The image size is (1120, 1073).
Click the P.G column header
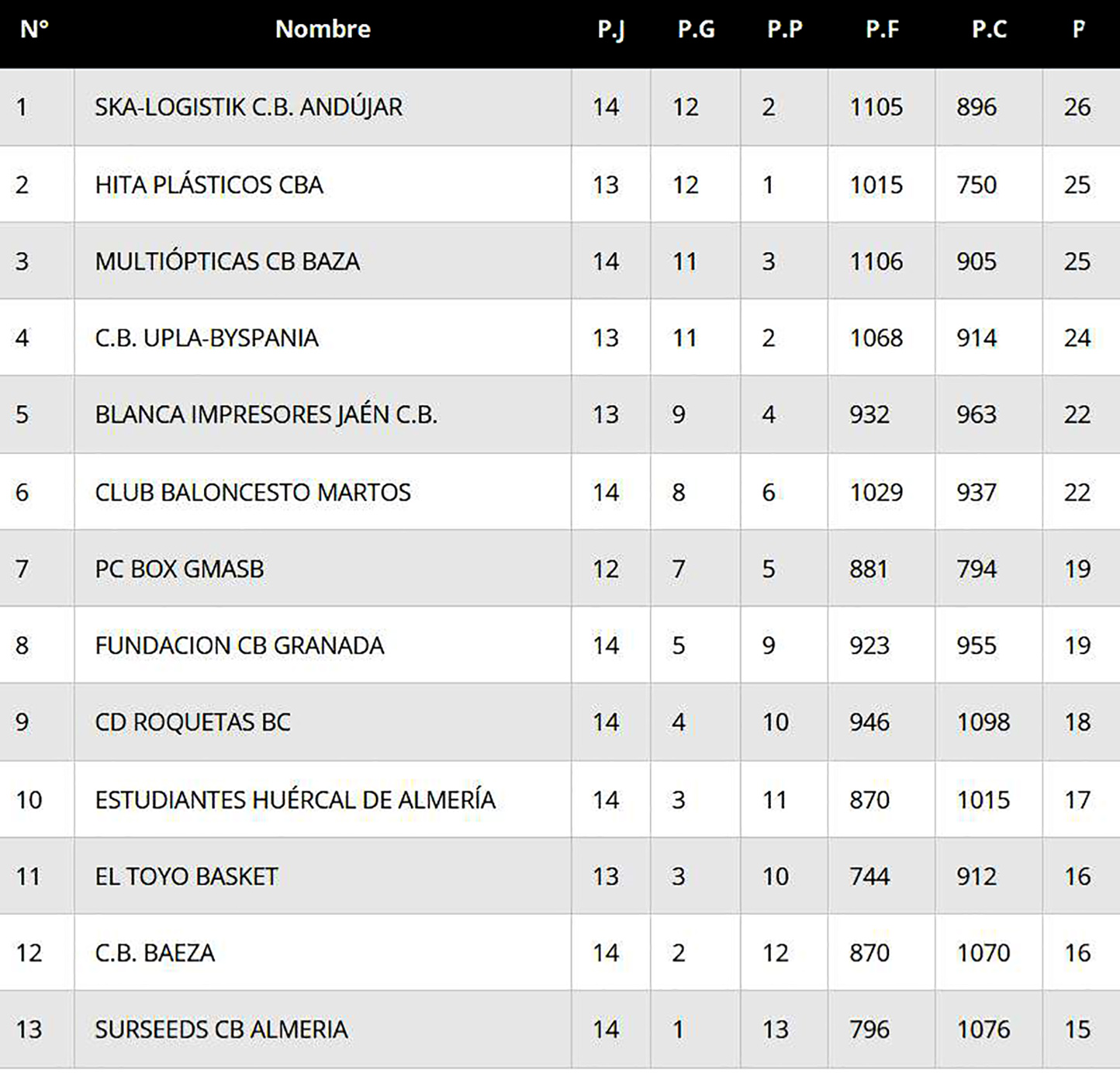(696, 29)
